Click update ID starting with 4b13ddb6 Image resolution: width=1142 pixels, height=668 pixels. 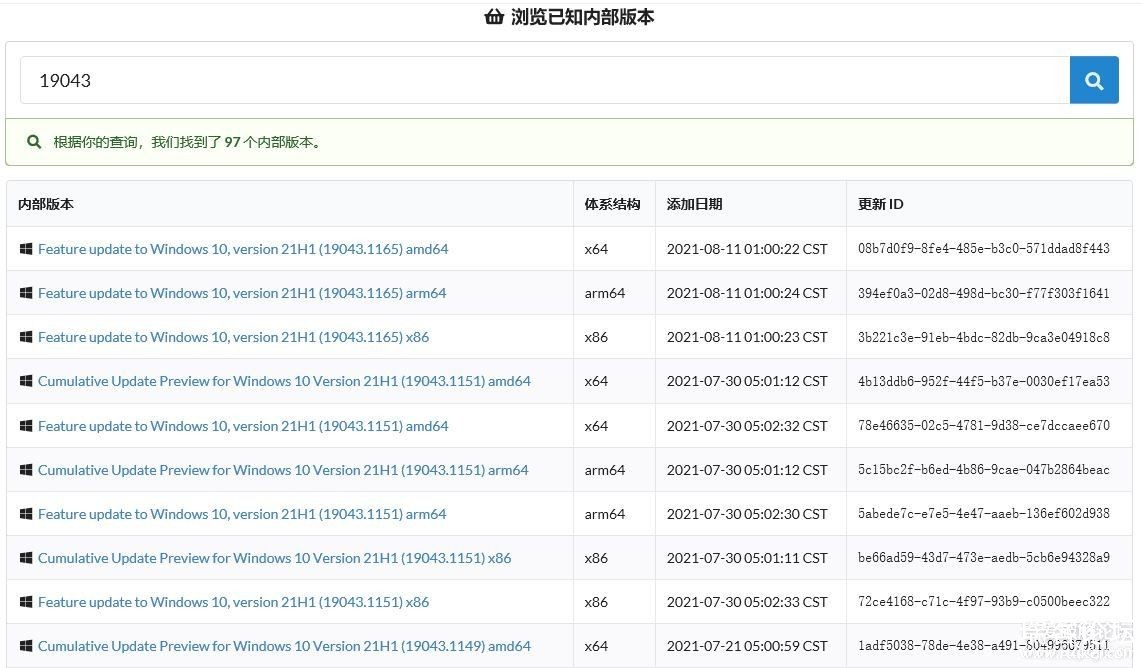coord(984,381)
